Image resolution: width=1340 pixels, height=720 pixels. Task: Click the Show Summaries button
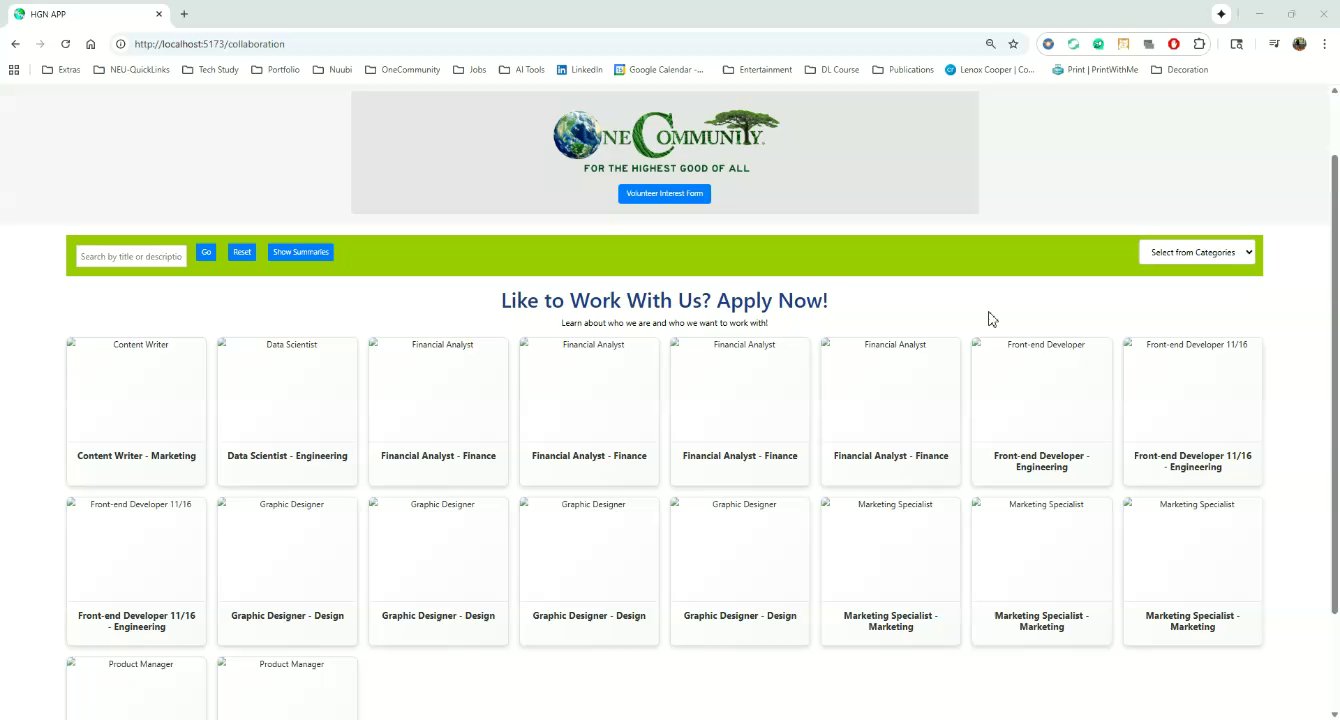[300, 252]
